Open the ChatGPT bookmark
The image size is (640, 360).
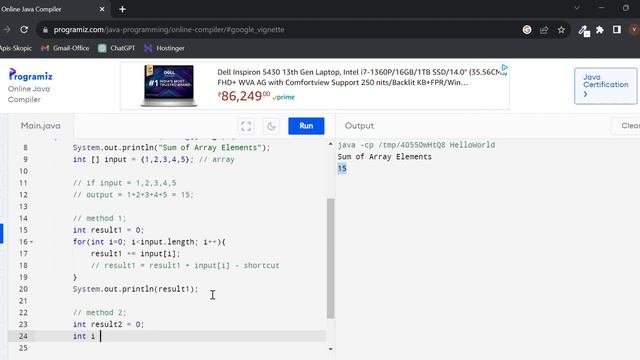click(x=117, y=48)
